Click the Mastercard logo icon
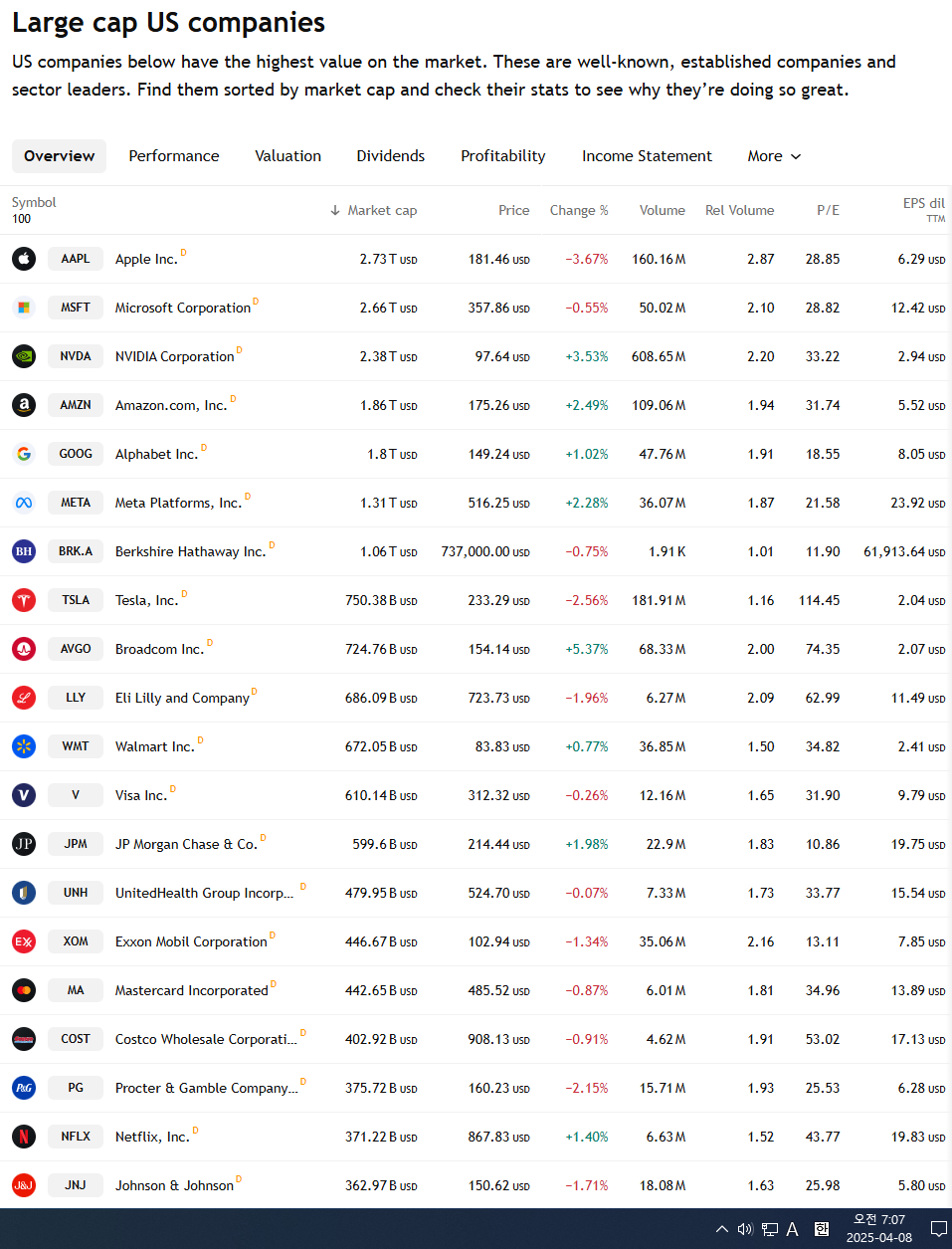952x1249 pixels. pyautogui.click(x=24, y=990)
